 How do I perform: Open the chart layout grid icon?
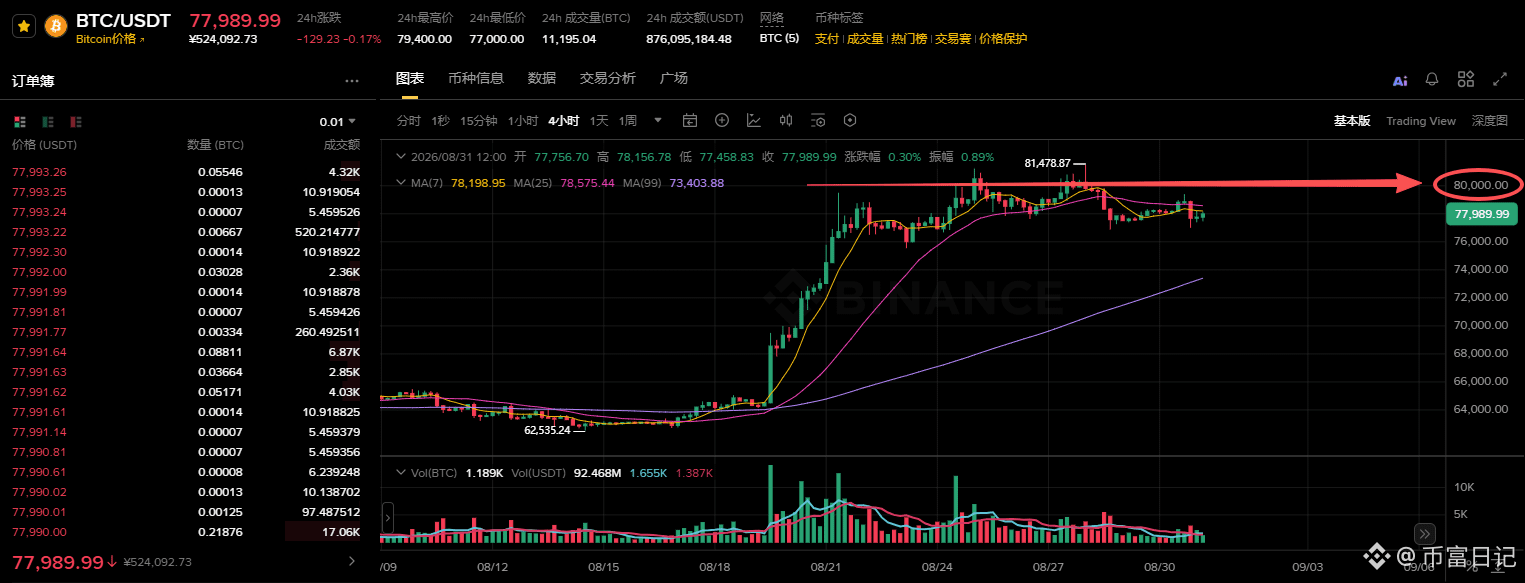coord(1466,79)
